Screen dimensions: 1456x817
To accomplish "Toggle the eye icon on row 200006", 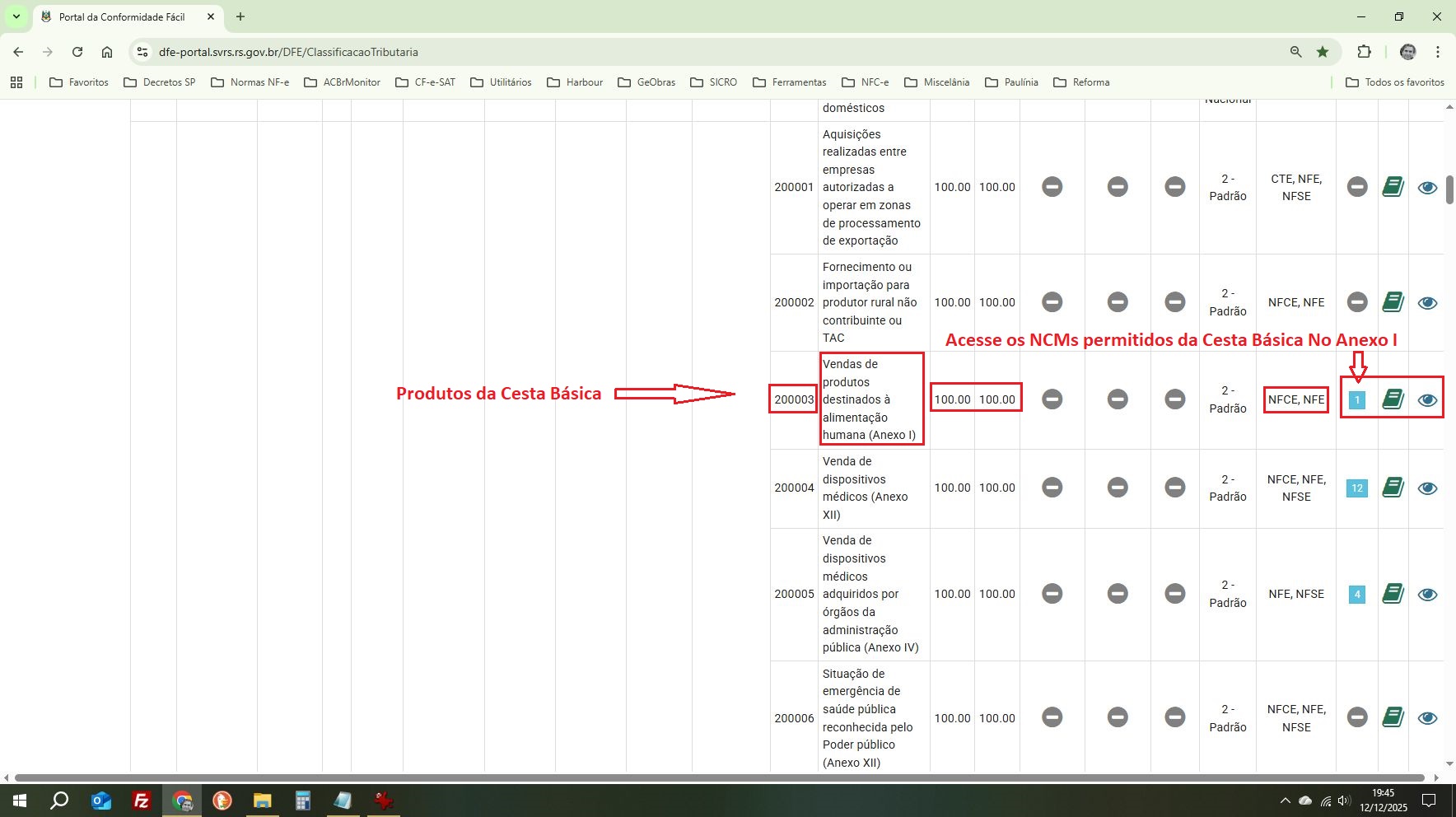I will pyautogui.click(x=1429, y=717).
